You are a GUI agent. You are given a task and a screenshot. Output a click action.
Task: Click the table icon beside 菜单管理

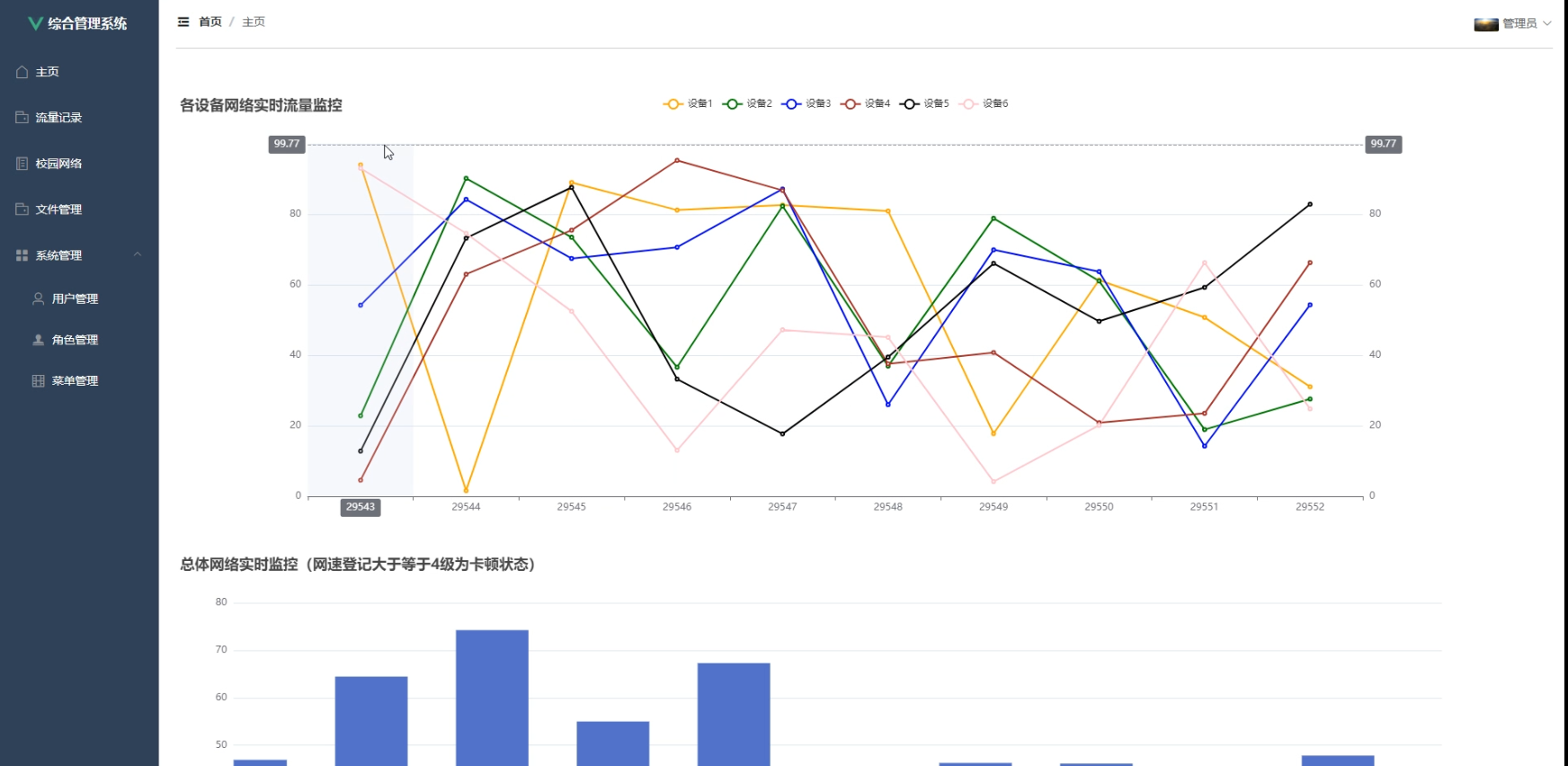tap(39, 381)
